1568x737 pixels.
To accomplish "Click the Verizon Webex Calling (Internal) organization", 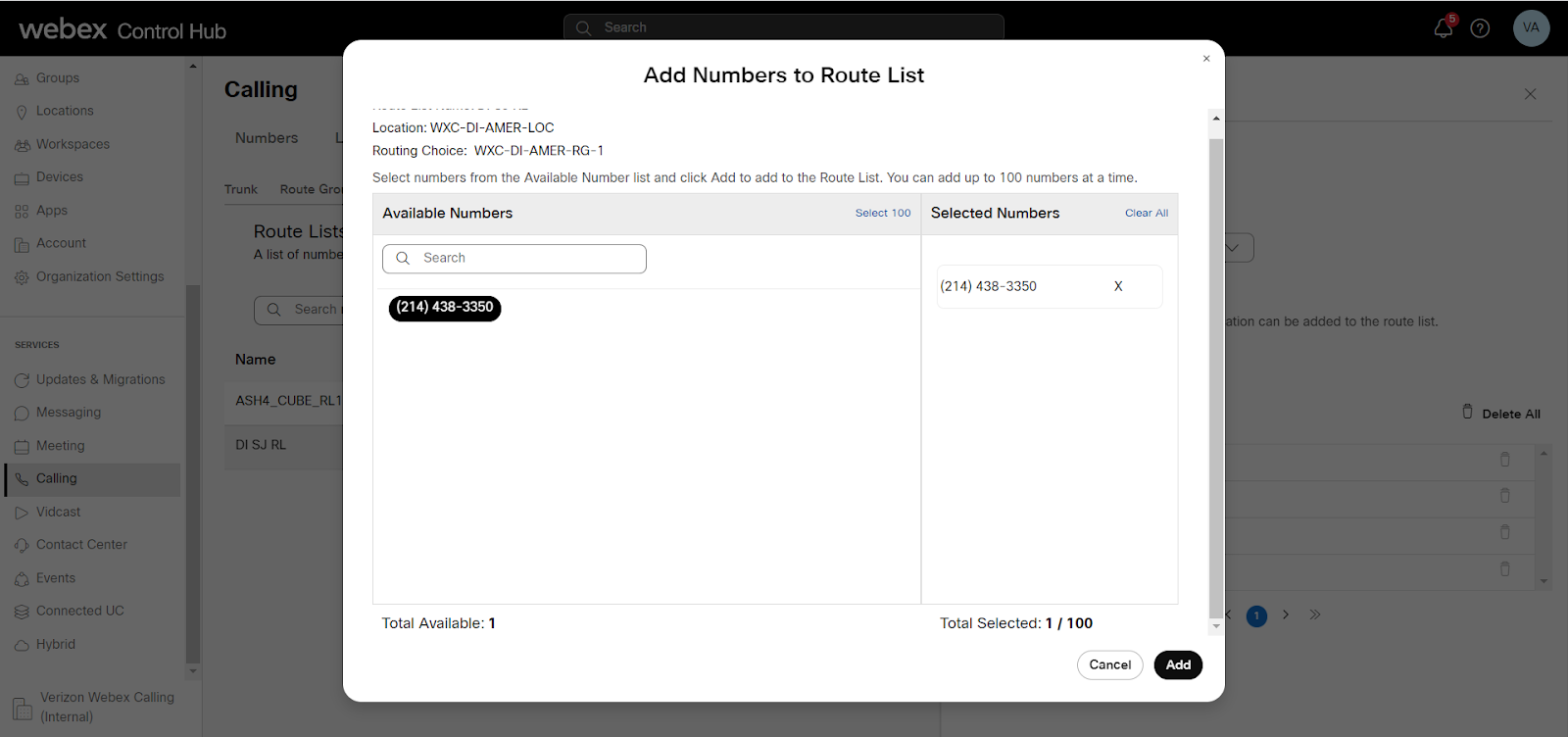I will pos(93,707).
